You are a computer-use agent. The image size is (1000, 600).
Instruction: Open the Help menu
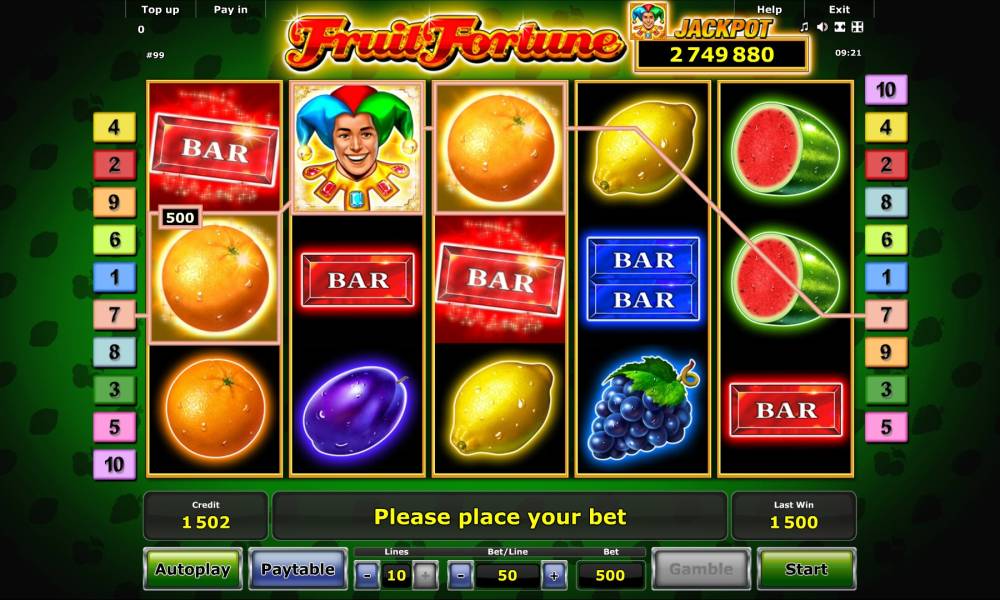[769, 10]
